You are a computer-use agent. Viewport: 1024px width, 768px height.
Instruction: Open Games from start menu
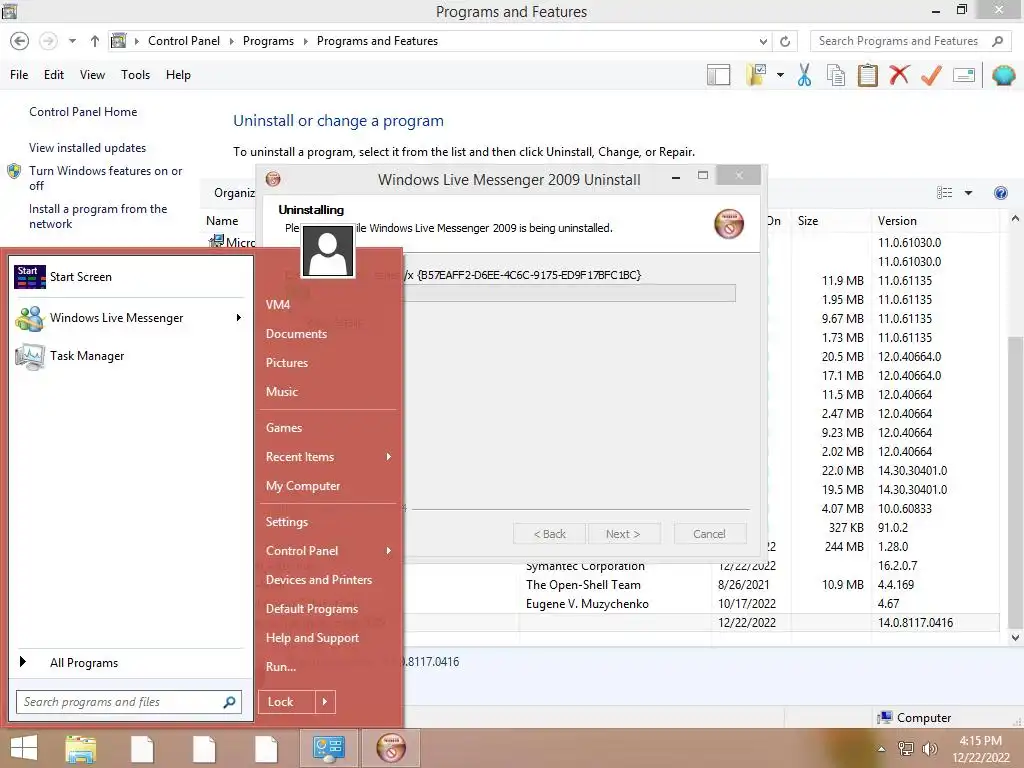(x=283, y=428)
